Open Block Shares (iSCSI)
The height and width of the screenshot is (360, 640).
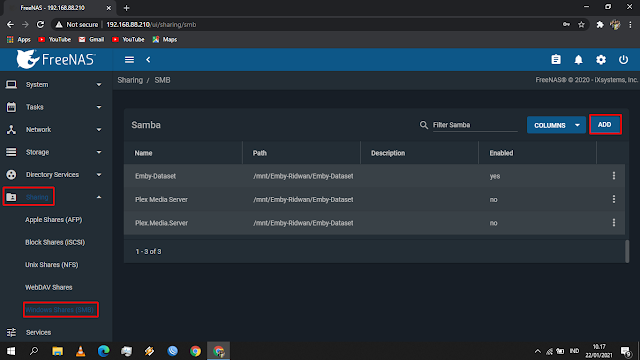tap(55, 242)
